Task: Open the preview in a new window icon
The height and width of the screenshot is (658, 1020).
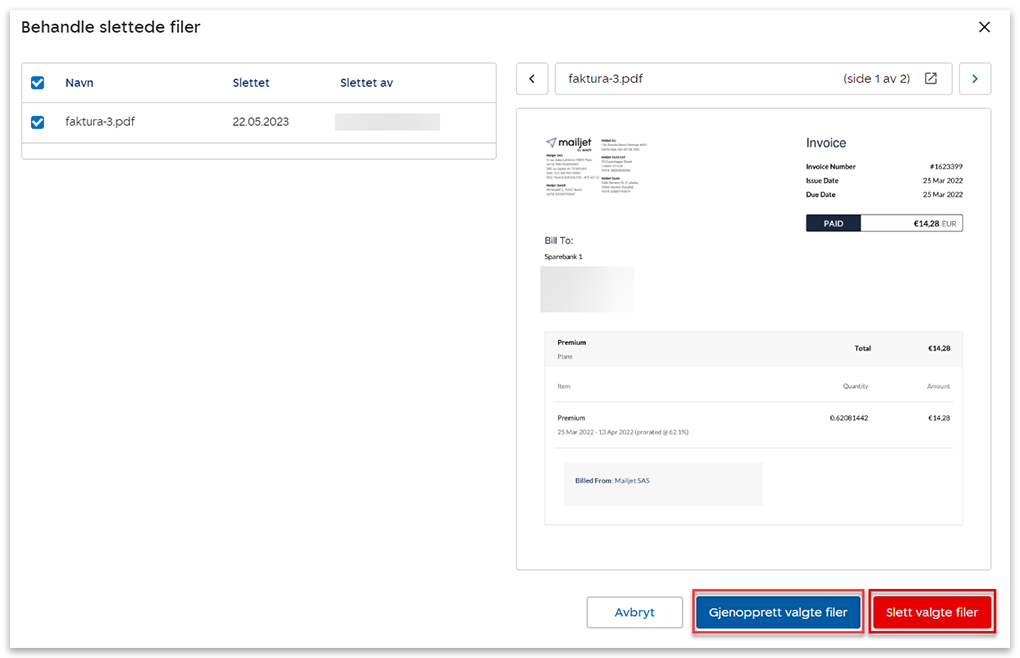Action: click(x=931, y=79)
